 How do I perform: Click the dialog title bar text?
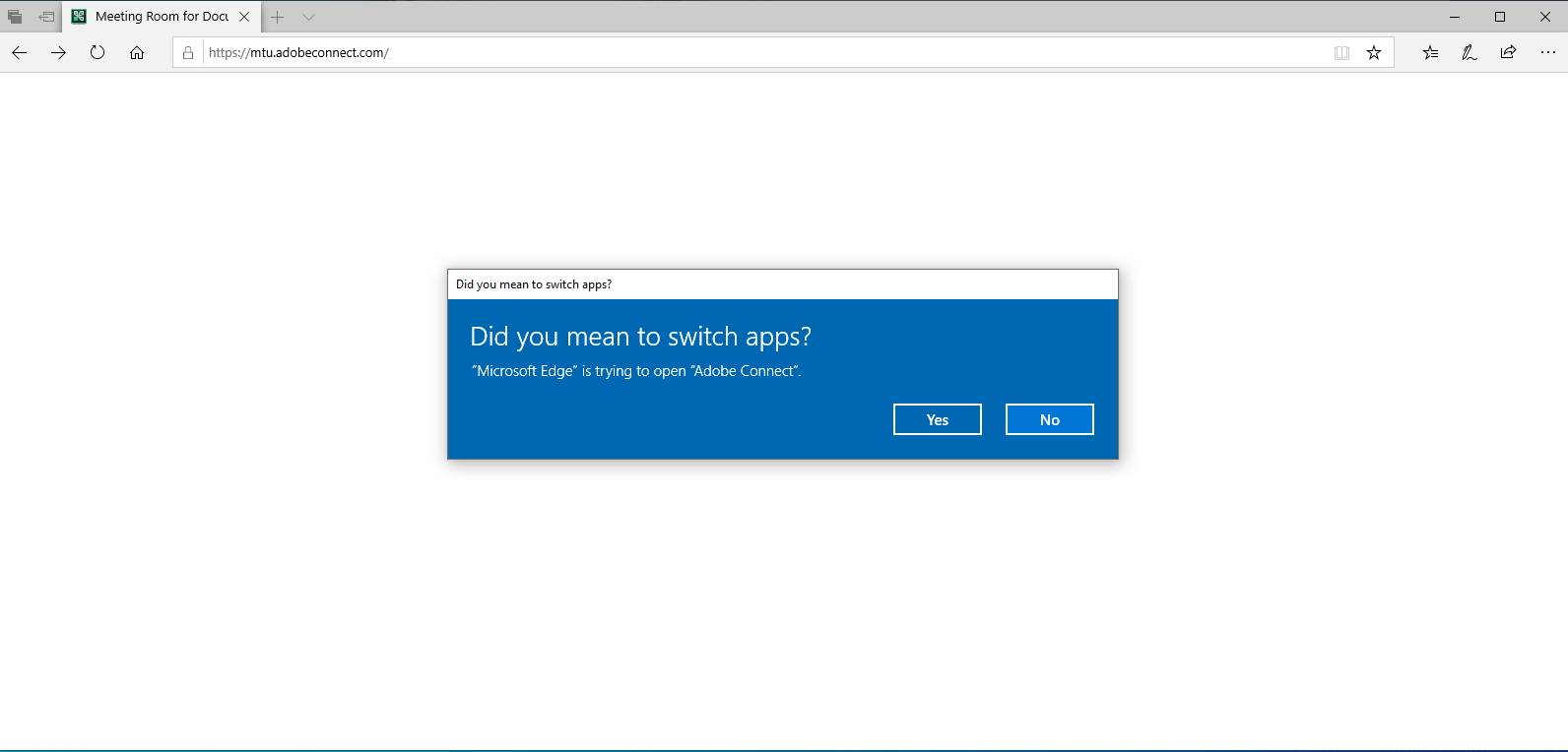tap(534, 284)
